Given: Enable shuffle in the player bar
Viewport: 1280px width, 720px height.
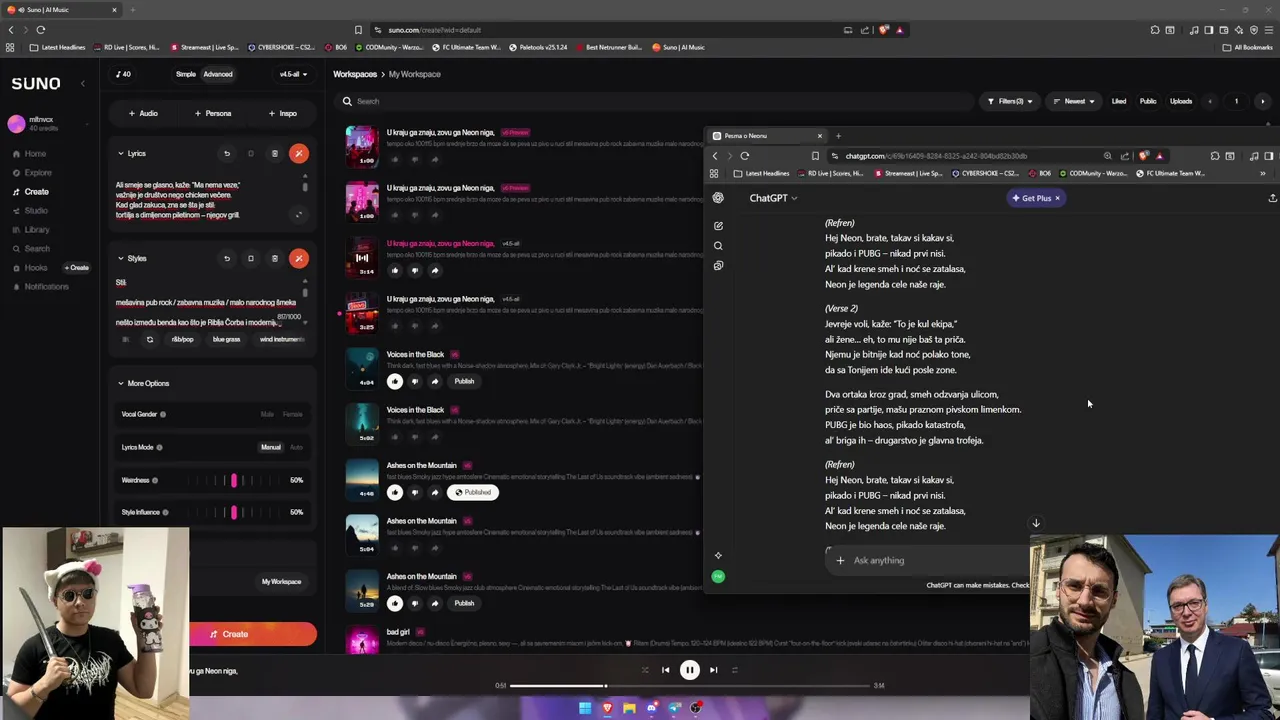Looking at the screenshot, I should point(645,670).
